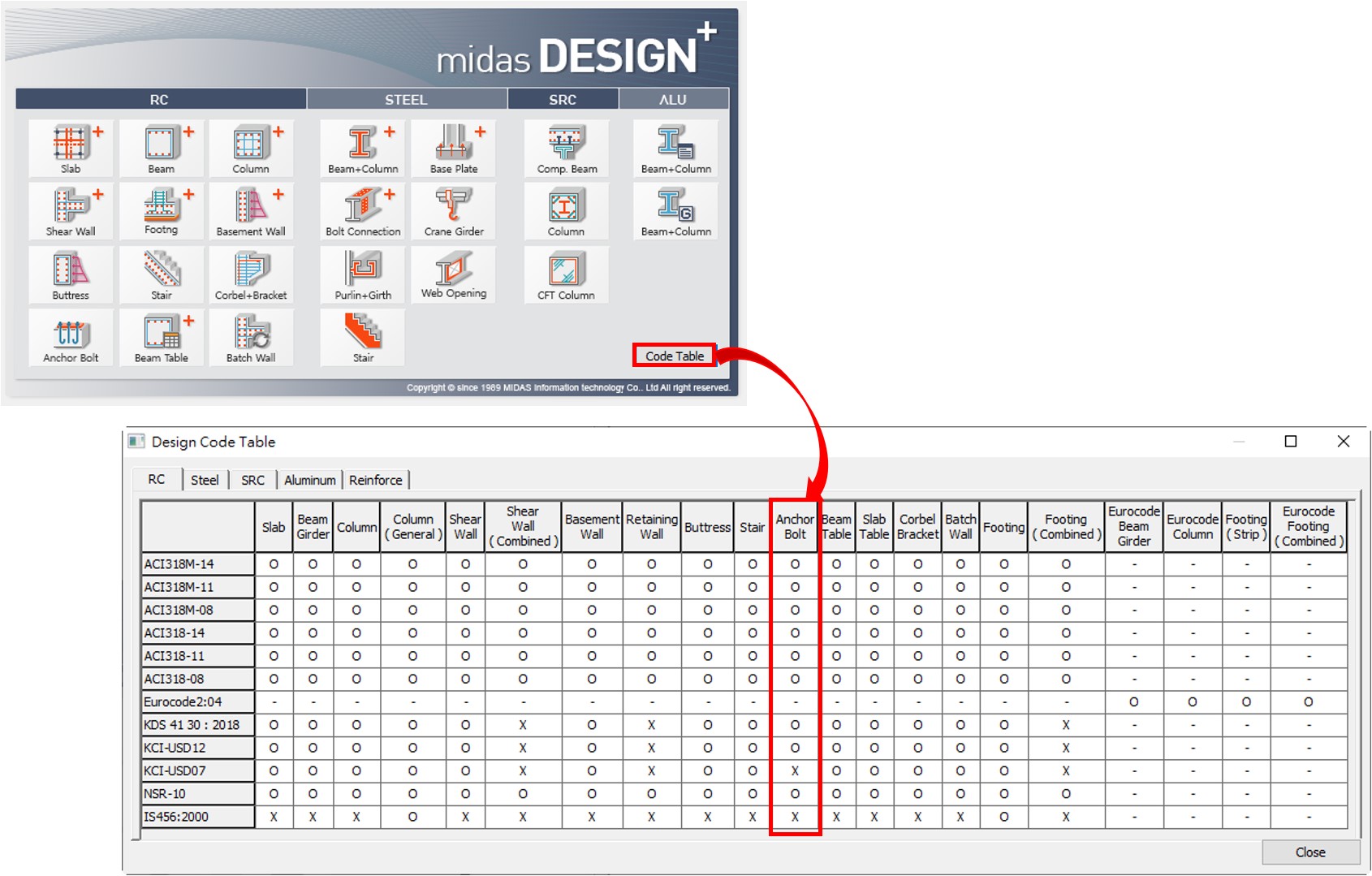The height and width of the screenshot is (876, 1372).
Task: Open the RC Slab design module
Action: 71,149
